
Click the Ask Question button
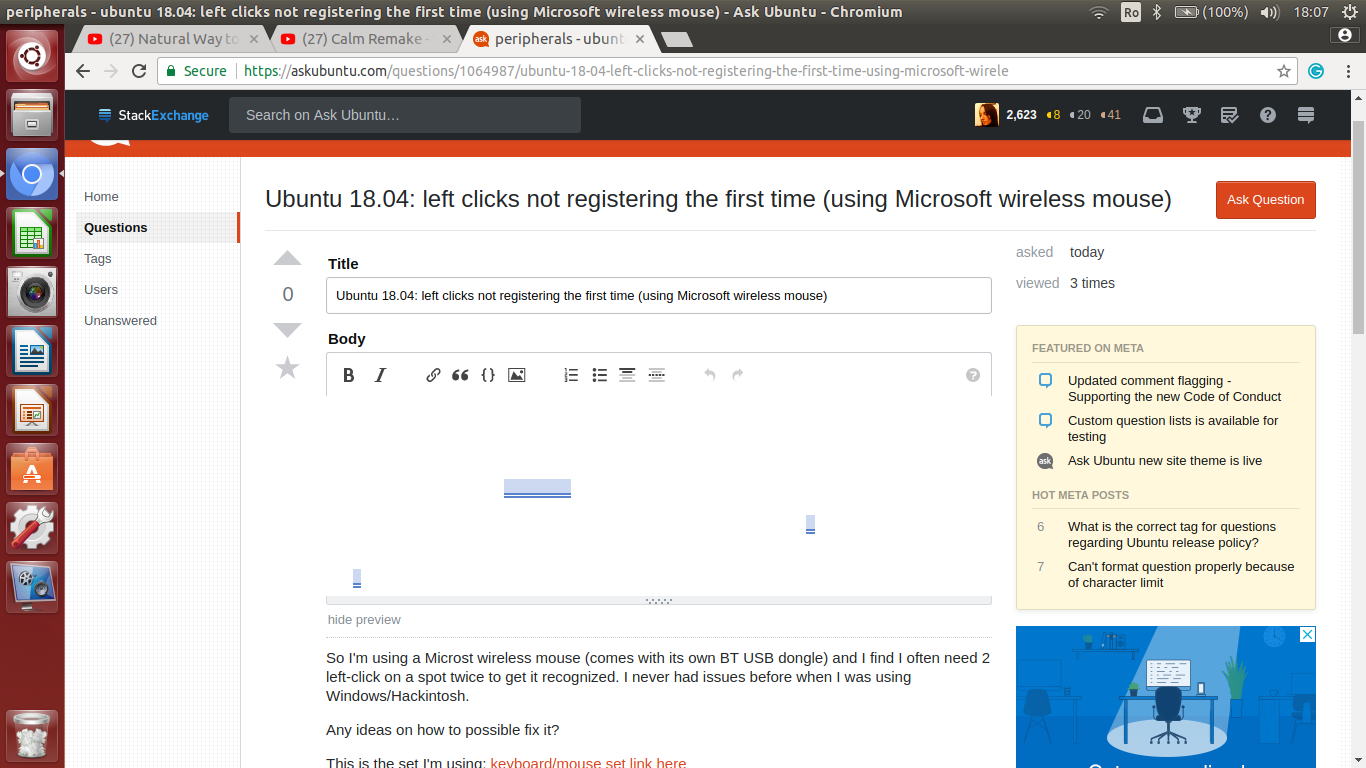[x=1265, y=199]
